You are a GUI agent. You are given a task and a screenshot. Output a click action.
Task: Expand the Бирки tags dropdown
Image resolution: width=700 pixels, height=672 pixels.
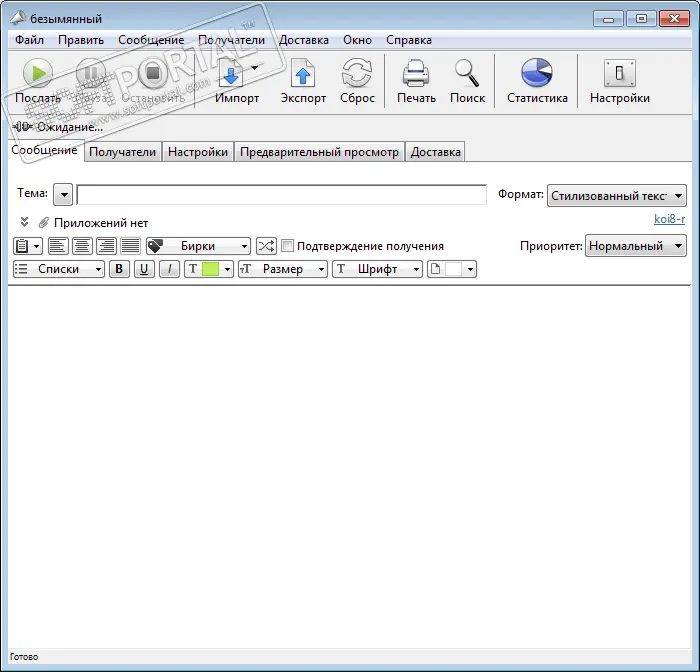(x=199, y=246)
